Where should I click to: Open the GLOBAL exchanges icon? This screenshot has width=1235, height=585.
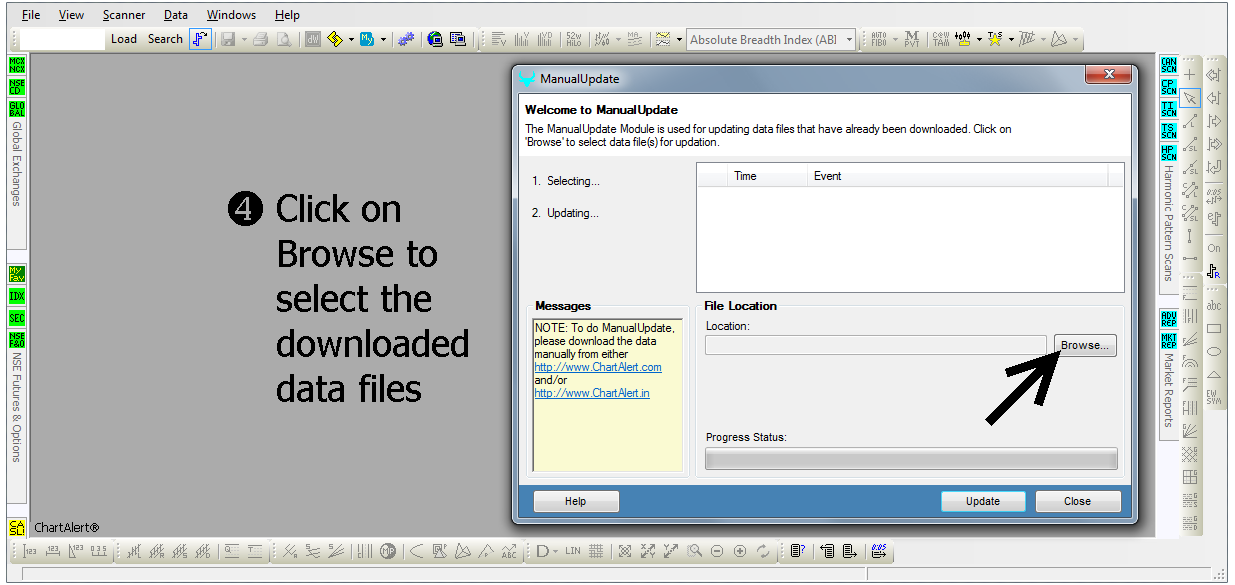coord(17,110)
